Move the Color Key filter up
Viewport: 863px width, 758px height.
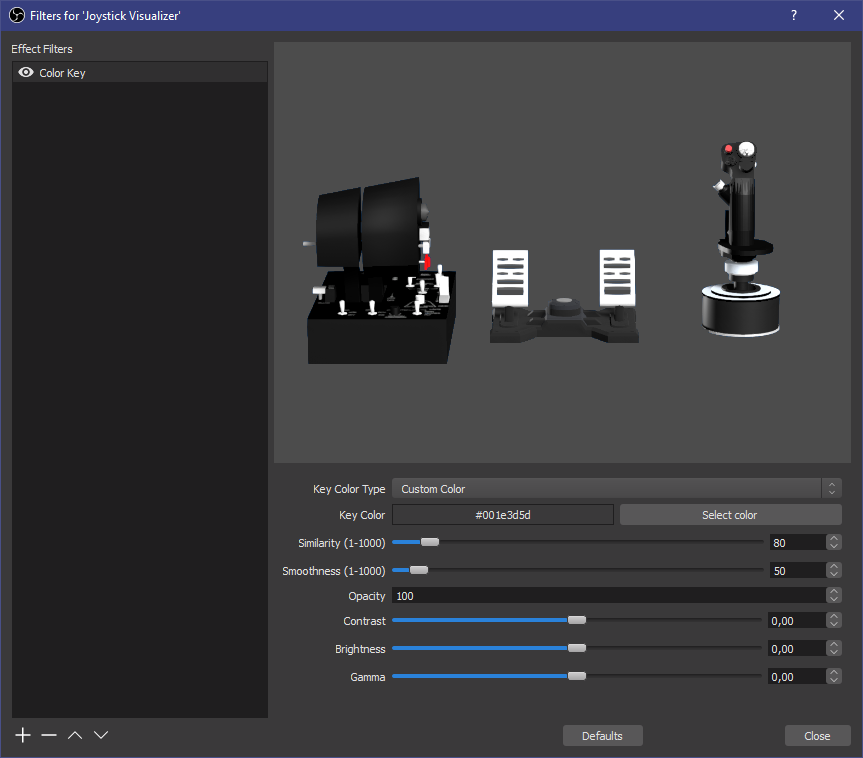point(74,735)
